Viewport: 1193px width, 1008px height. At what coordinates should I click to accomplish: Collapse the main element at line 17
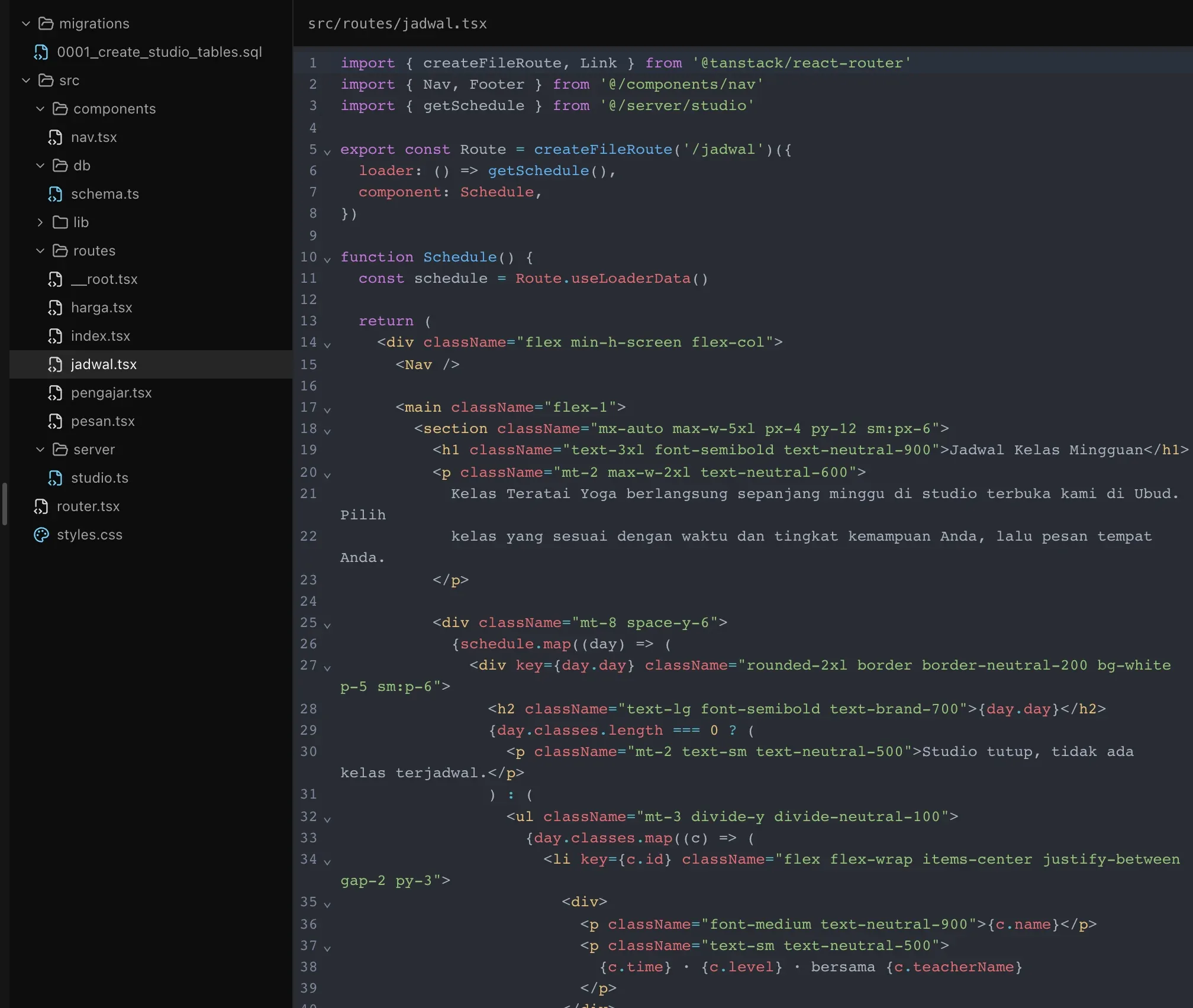(x=327, y=409)
